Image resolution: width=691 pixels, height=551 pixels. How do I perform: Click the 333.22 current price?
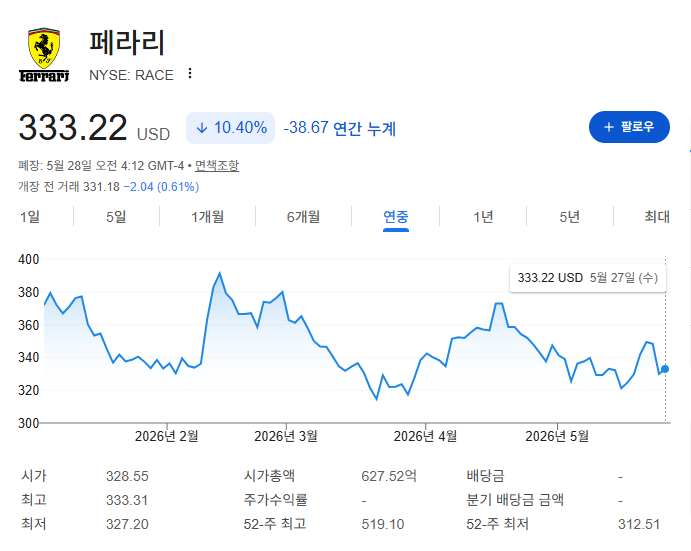click(73, 128)
